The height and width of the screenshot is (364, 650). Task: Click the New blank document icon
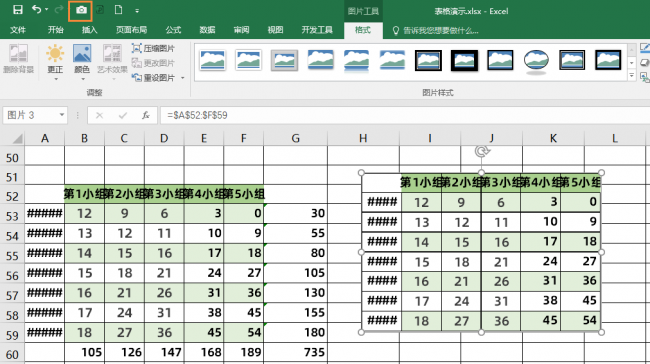tap(118, 10)
